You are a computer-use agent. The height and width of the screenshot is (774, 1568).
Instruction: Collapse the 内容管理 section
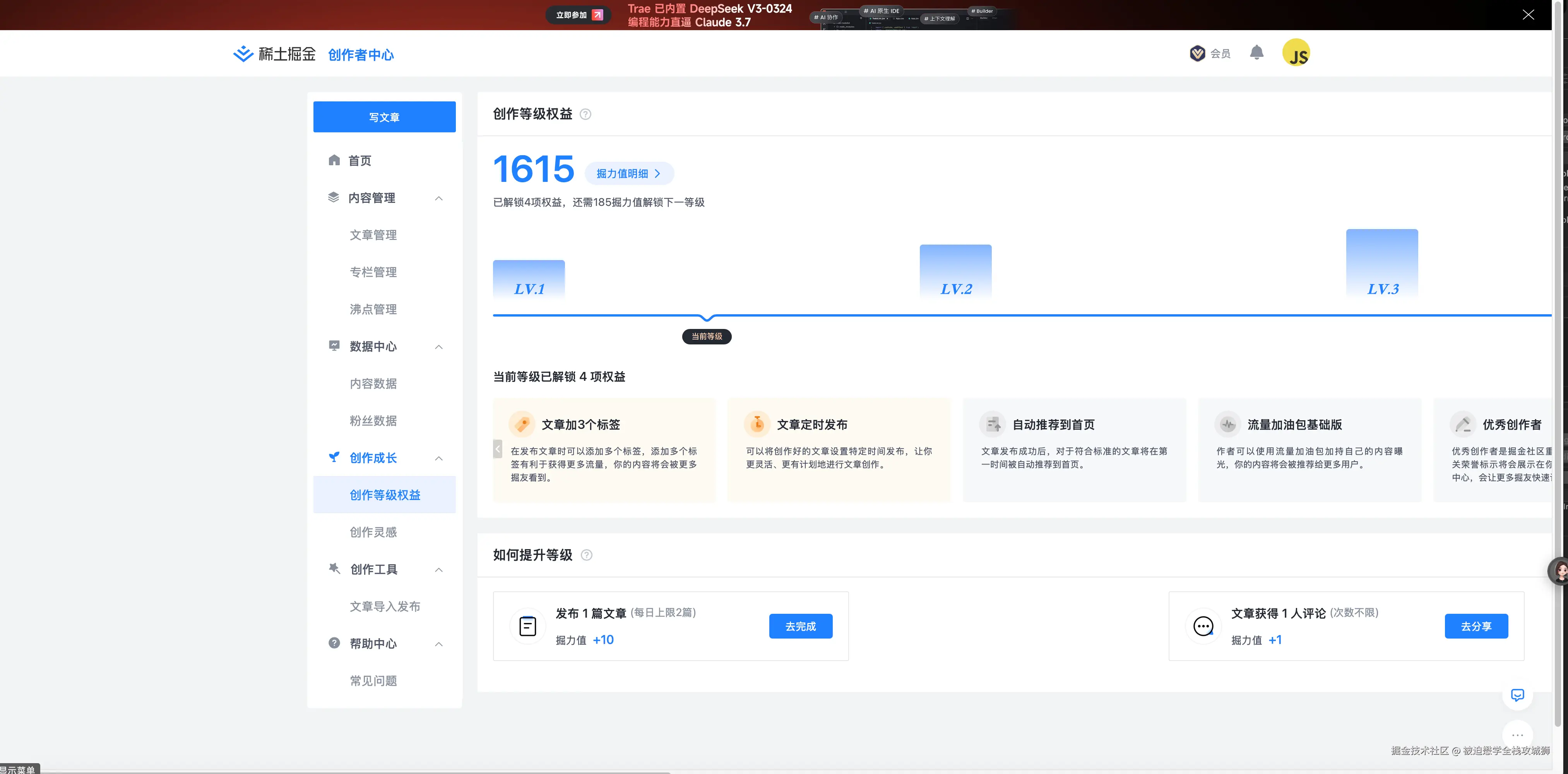click(x=439, y=198)
